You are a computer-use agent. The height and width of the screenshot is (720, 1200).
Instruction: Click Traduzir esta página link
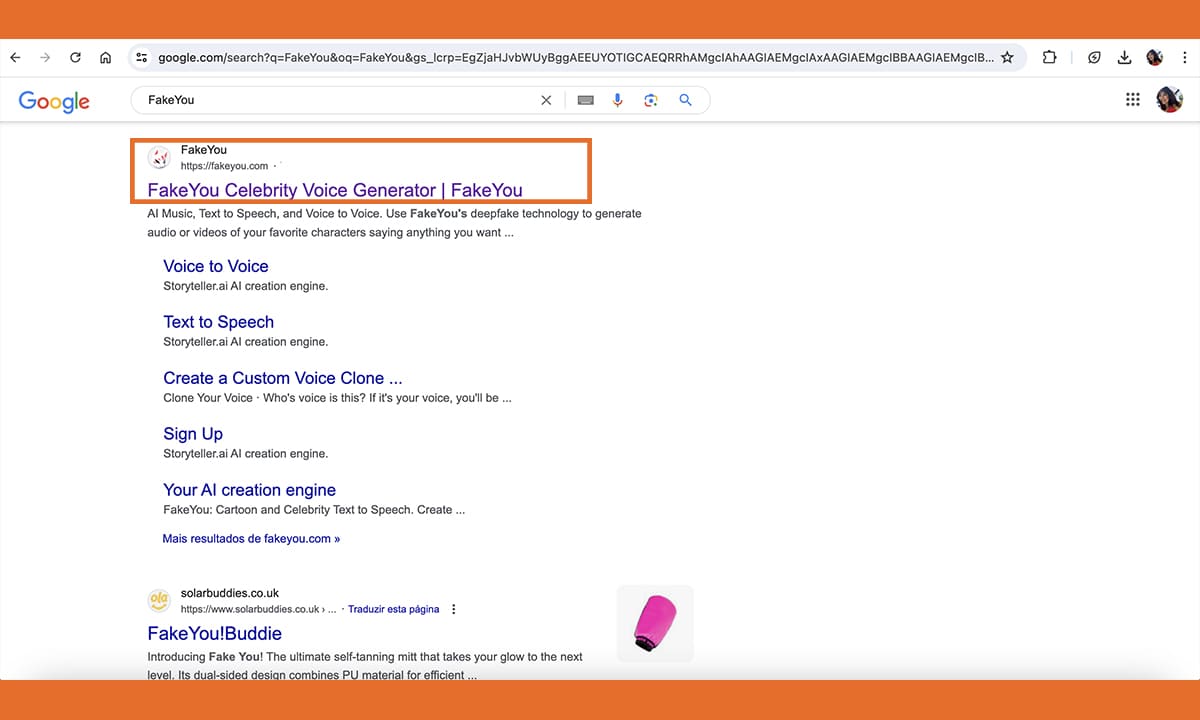[394, 609]
